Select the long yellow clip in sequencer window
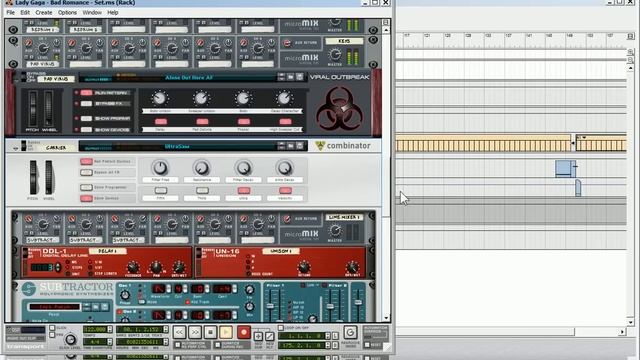The height and width of the screenshot is (360, 640). click(483, 143)
